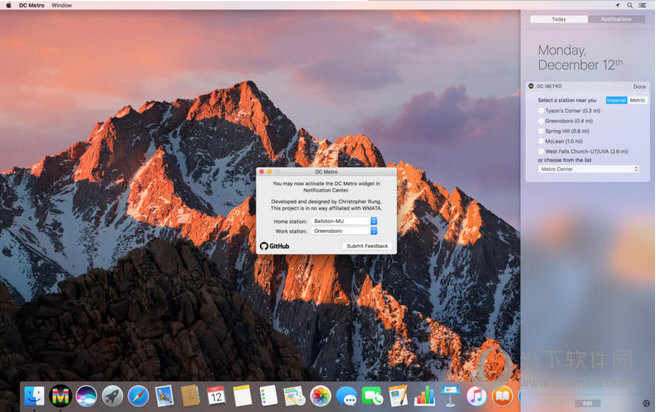Image resolution: width=656 pixels, height=412 pixels.
Task: Select Greensboro (0.4 mi) station radio
Action: 541,121
